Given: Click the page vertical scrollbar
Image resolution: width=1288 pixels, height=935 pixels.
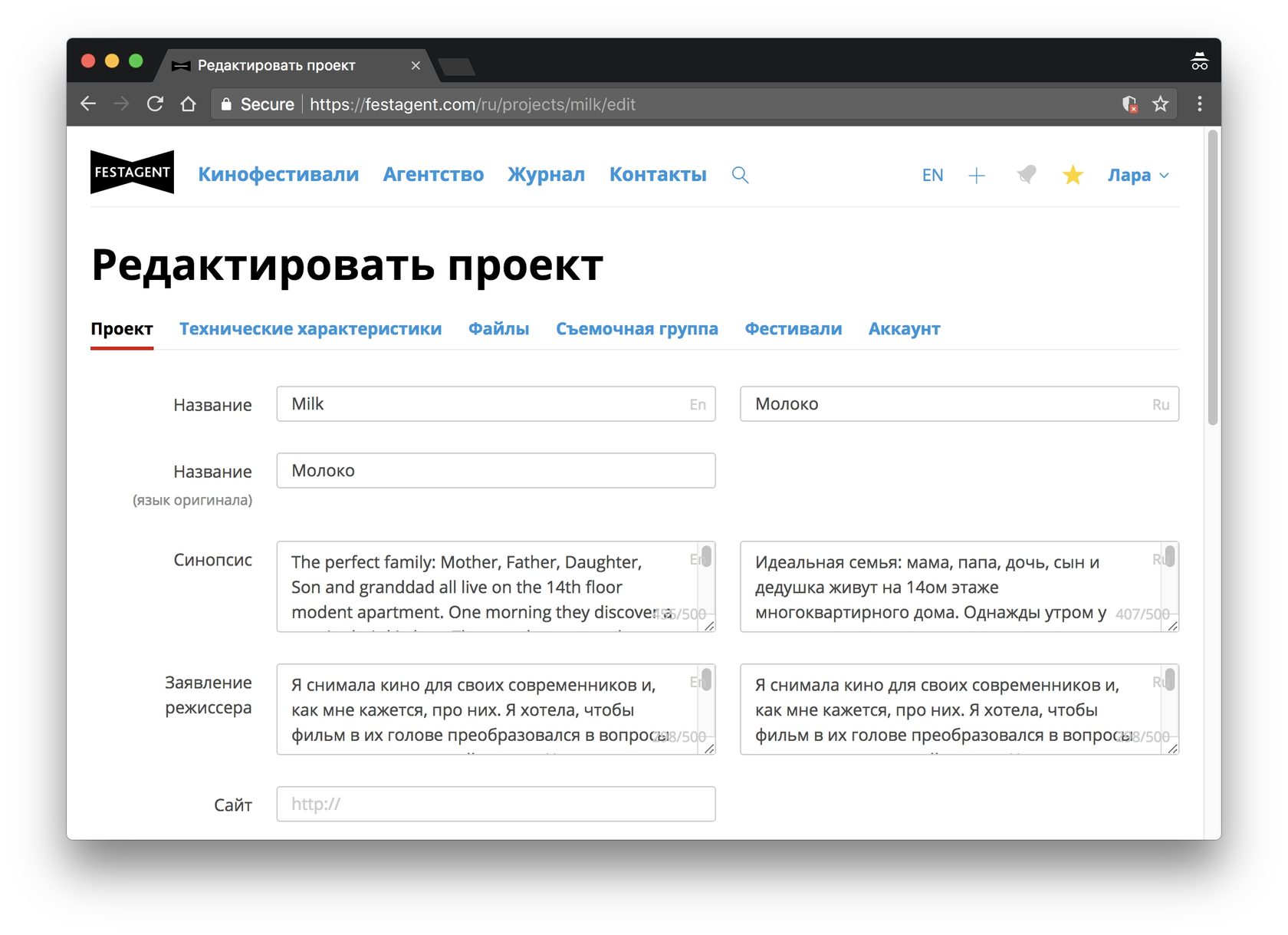Looking at the screenshot, I should [x=1213, y=278].
